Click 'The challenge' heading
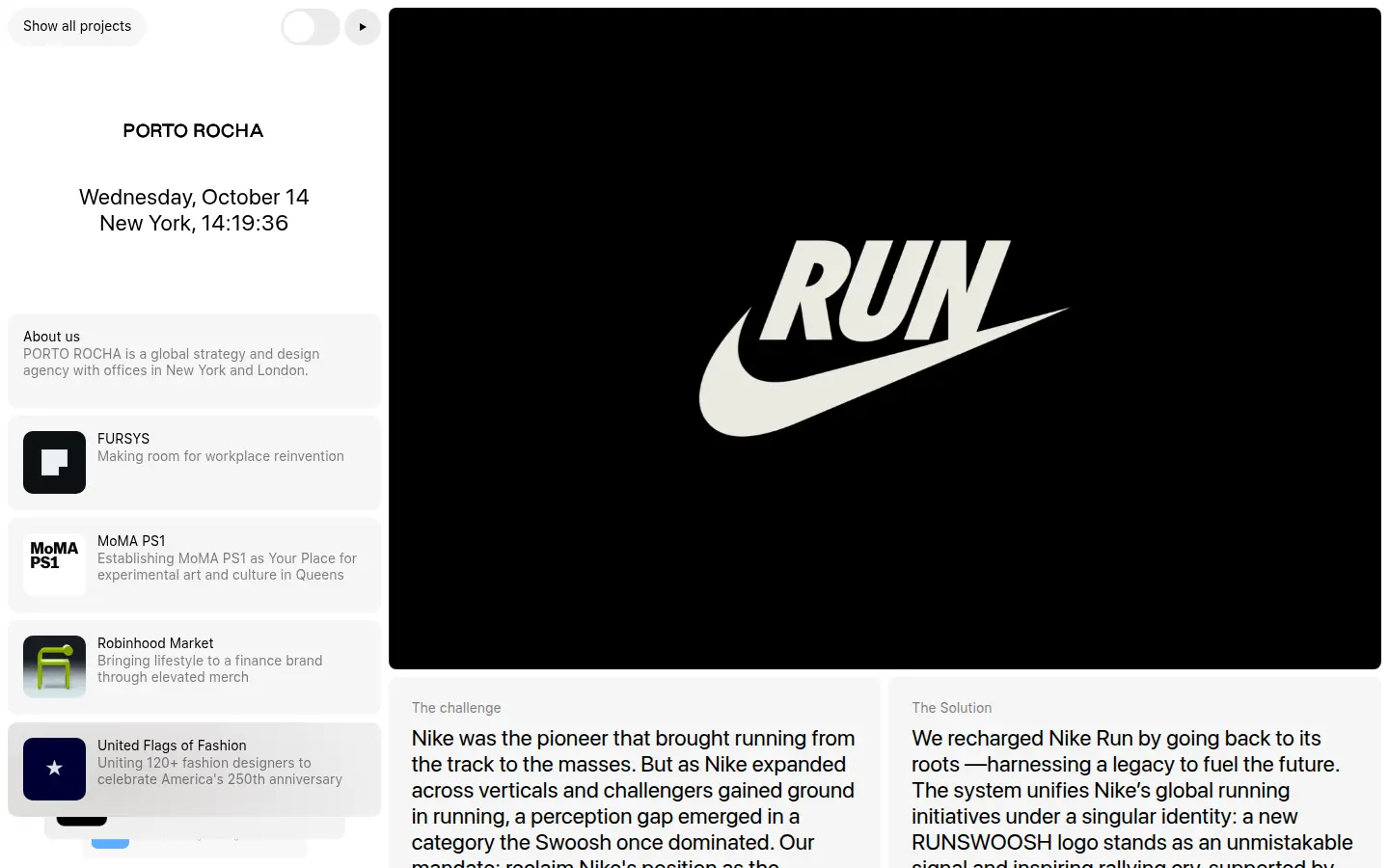 pos(456,708)
